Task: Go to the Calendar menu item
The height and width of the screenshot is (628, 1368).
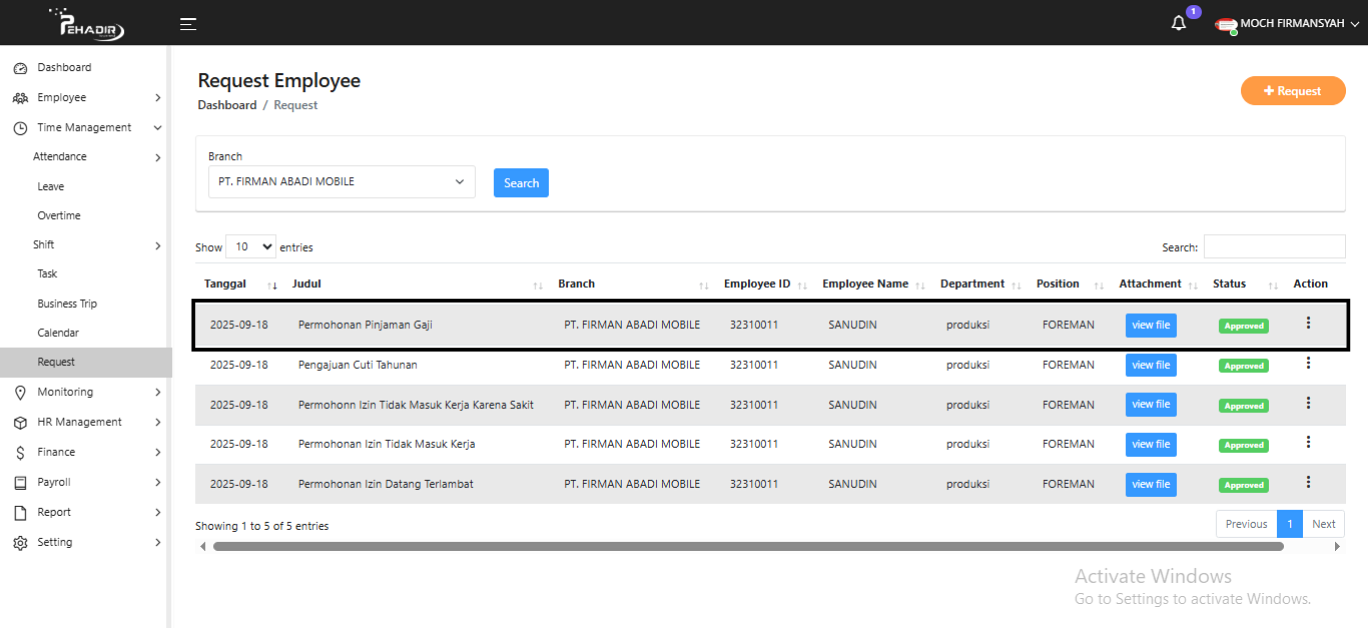Action: coord(58,333)
